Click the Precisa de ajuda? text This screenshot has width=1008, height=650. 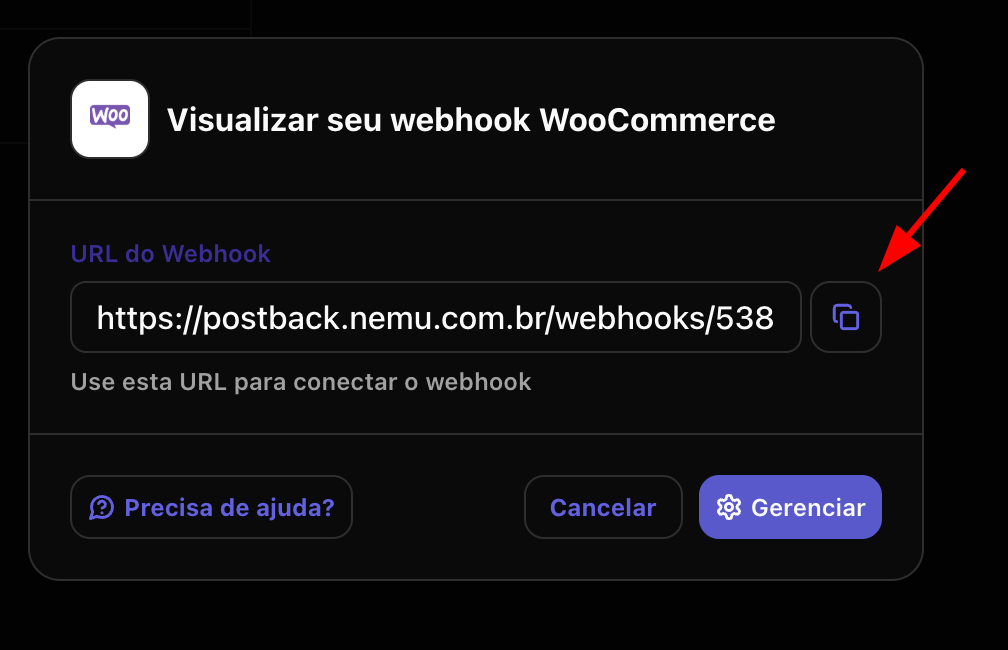click(230, 507)
